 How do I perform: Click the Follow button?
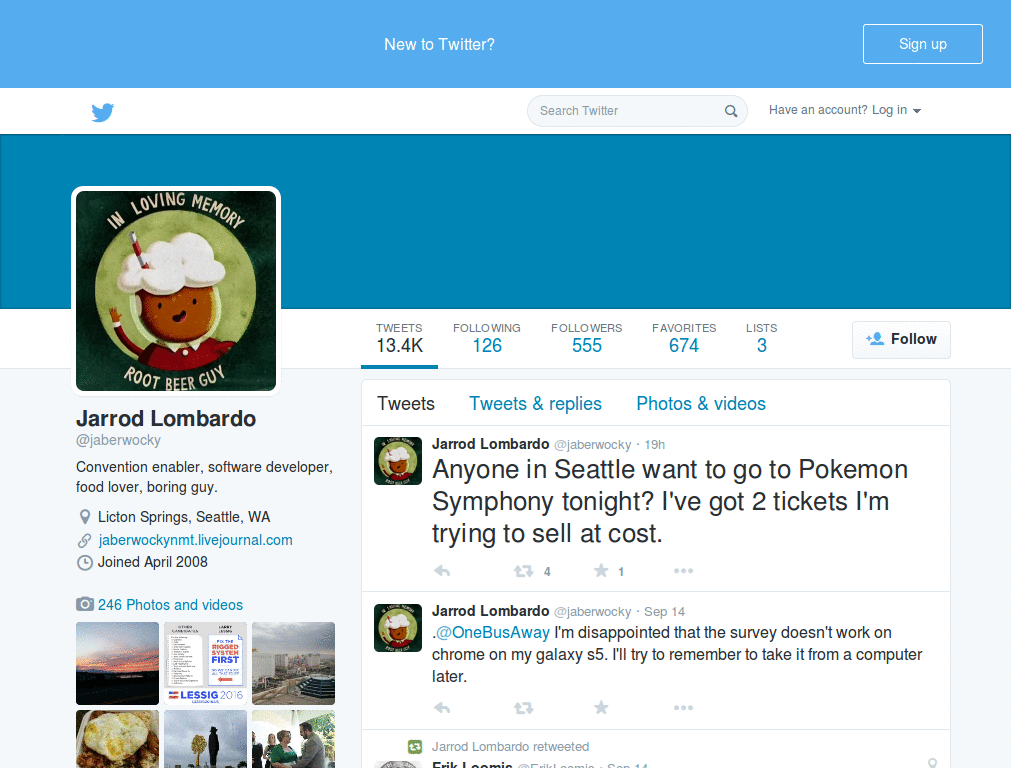click(901, 340)
